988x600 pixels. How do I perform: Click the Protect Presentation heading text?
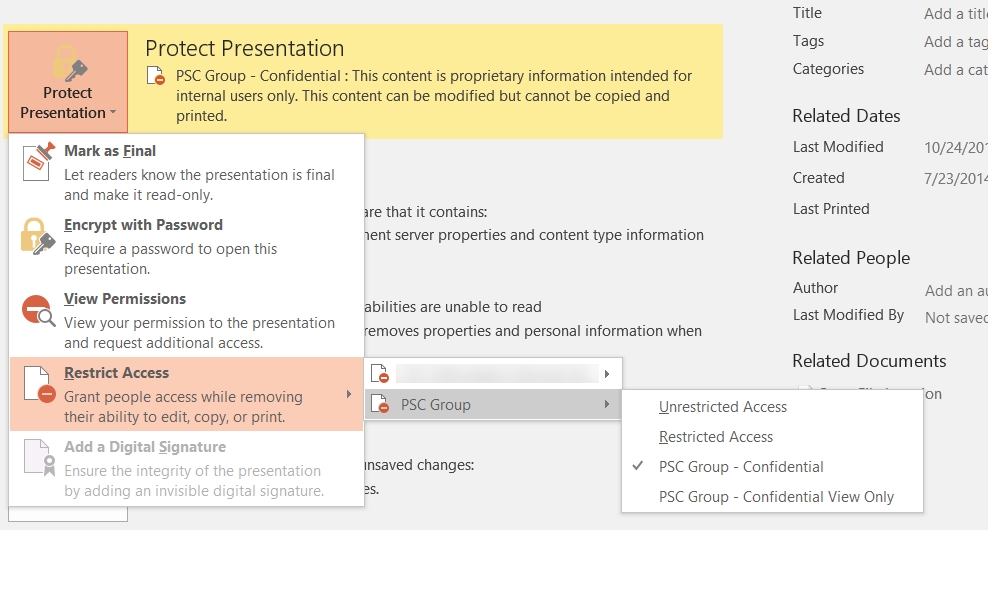pyautogui.click(x=244, y=49)
